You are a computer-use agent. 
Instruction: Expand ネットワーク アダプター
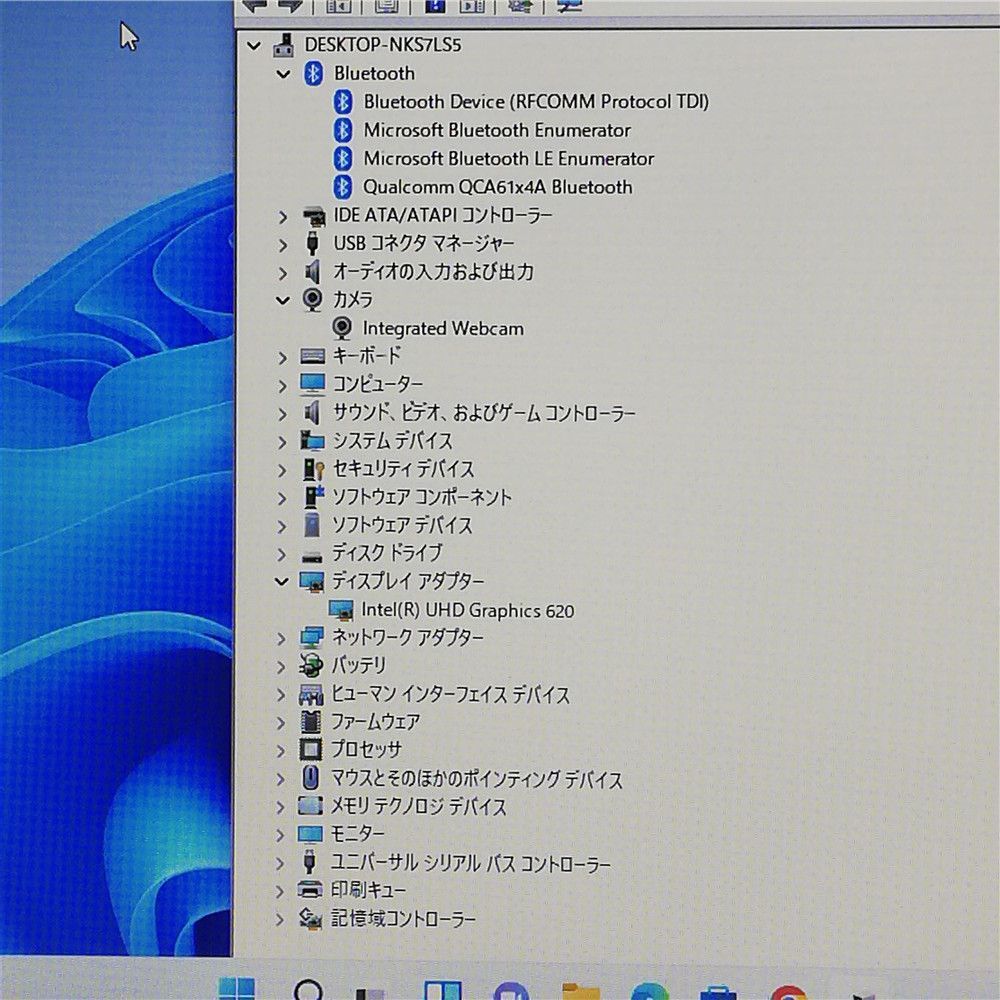click(x=281, y=639)
